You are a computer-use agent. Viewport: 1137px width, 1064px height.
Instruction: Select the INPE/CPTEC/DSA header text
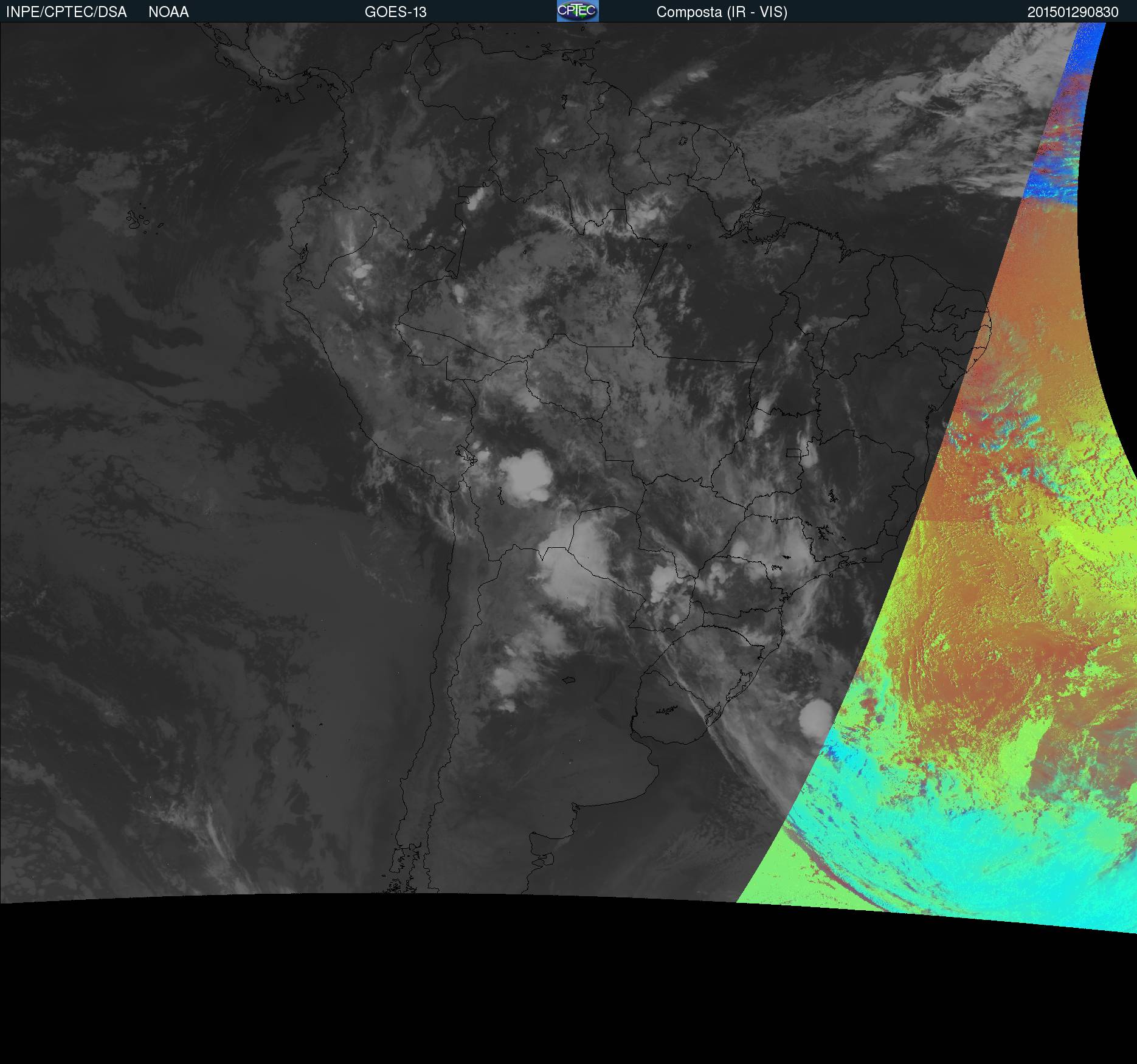click(66, 12)
